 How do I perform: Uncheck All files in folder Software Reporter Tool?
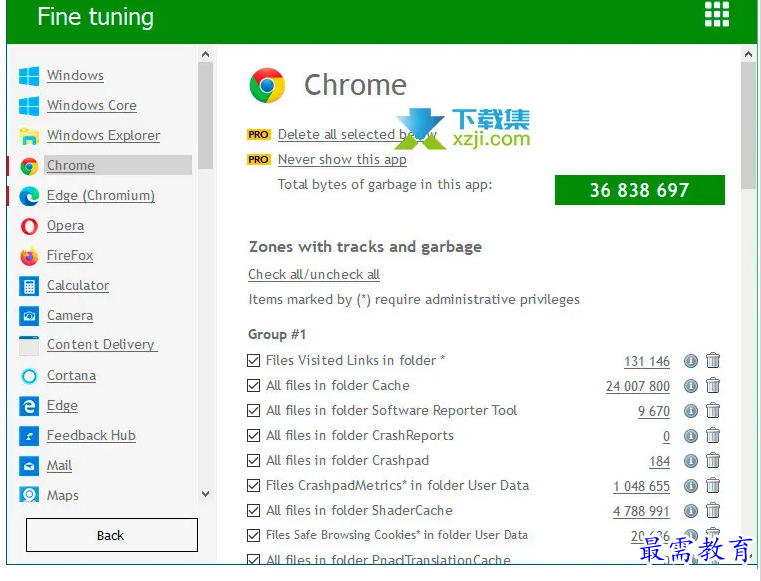[253, 411]
